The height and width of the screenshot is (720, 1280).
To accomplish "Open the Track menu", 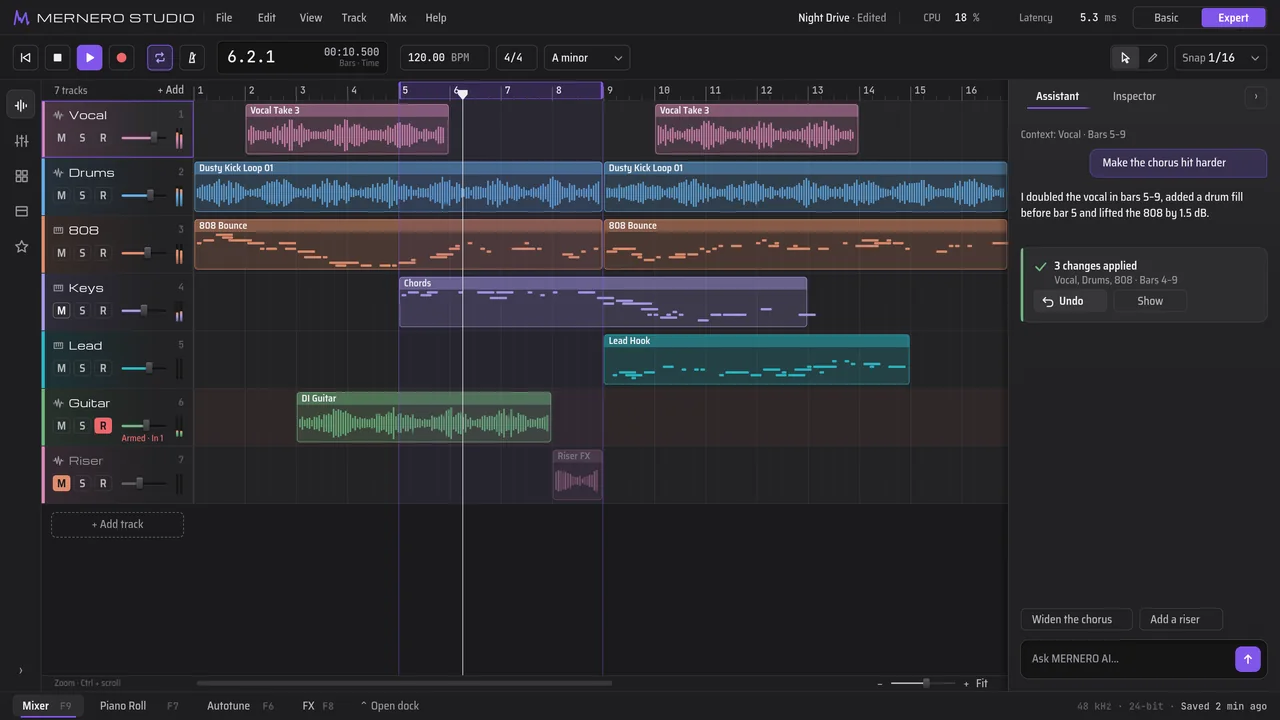I will [354, 18].
